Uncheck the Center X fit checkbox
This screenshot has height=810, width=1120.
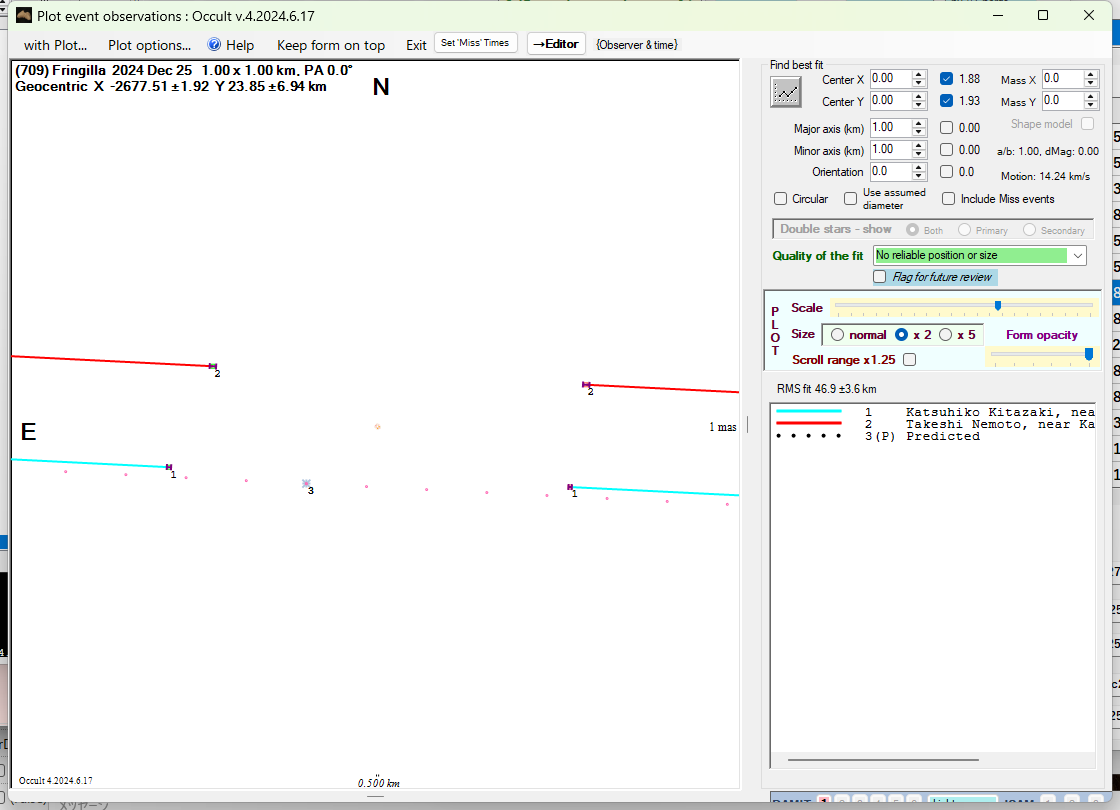pos(946,79)
